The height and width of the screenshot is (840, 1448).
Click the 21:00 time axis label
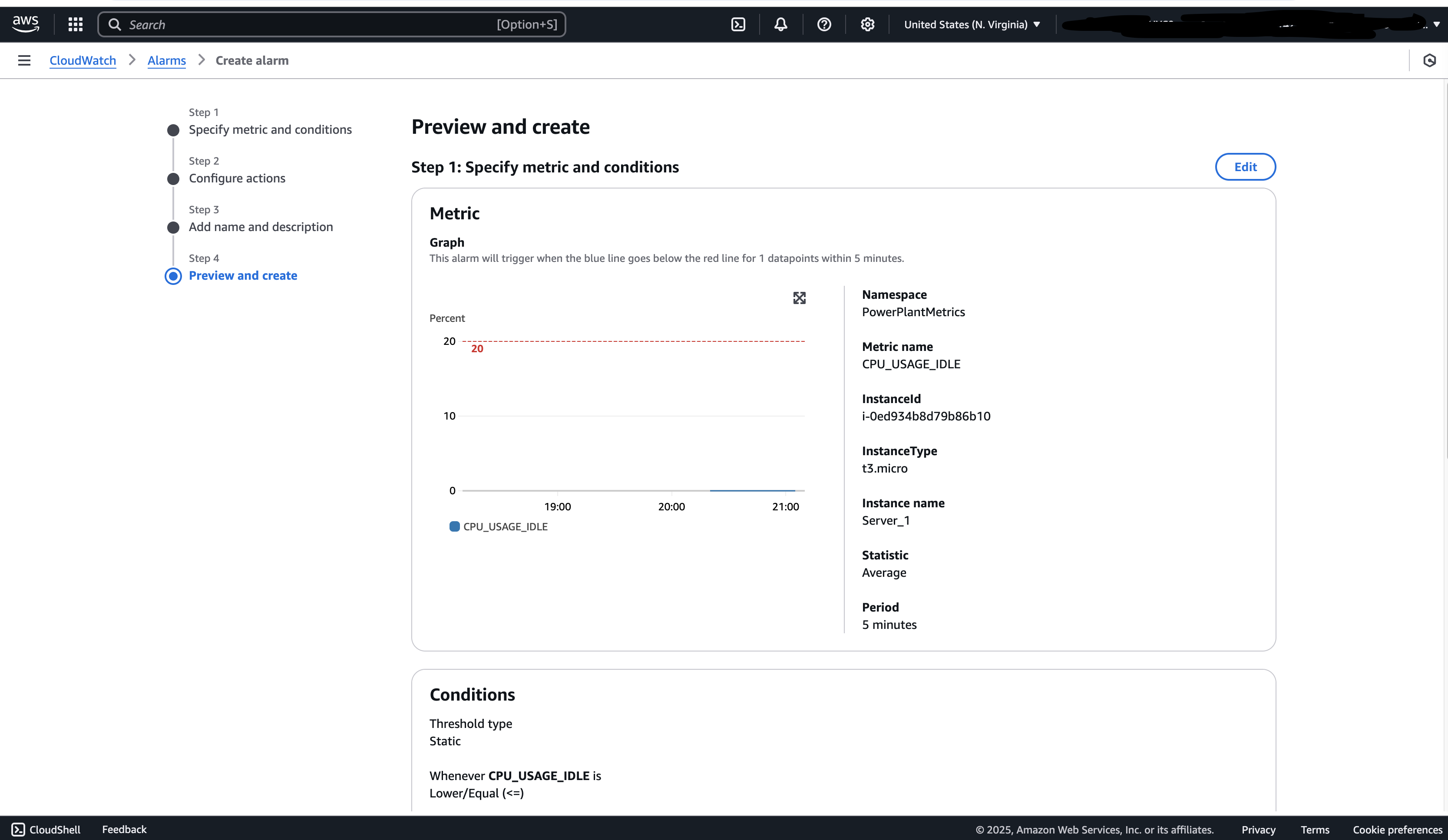[x=786, y=507]
